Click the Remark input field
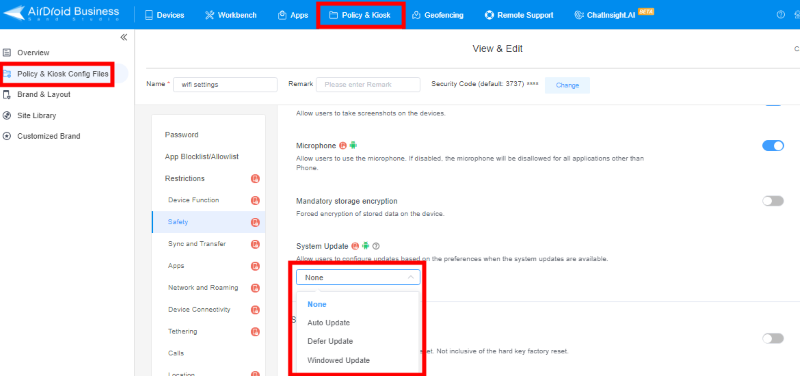This screenshot has height=376, width=800. (x=368, y=85)
